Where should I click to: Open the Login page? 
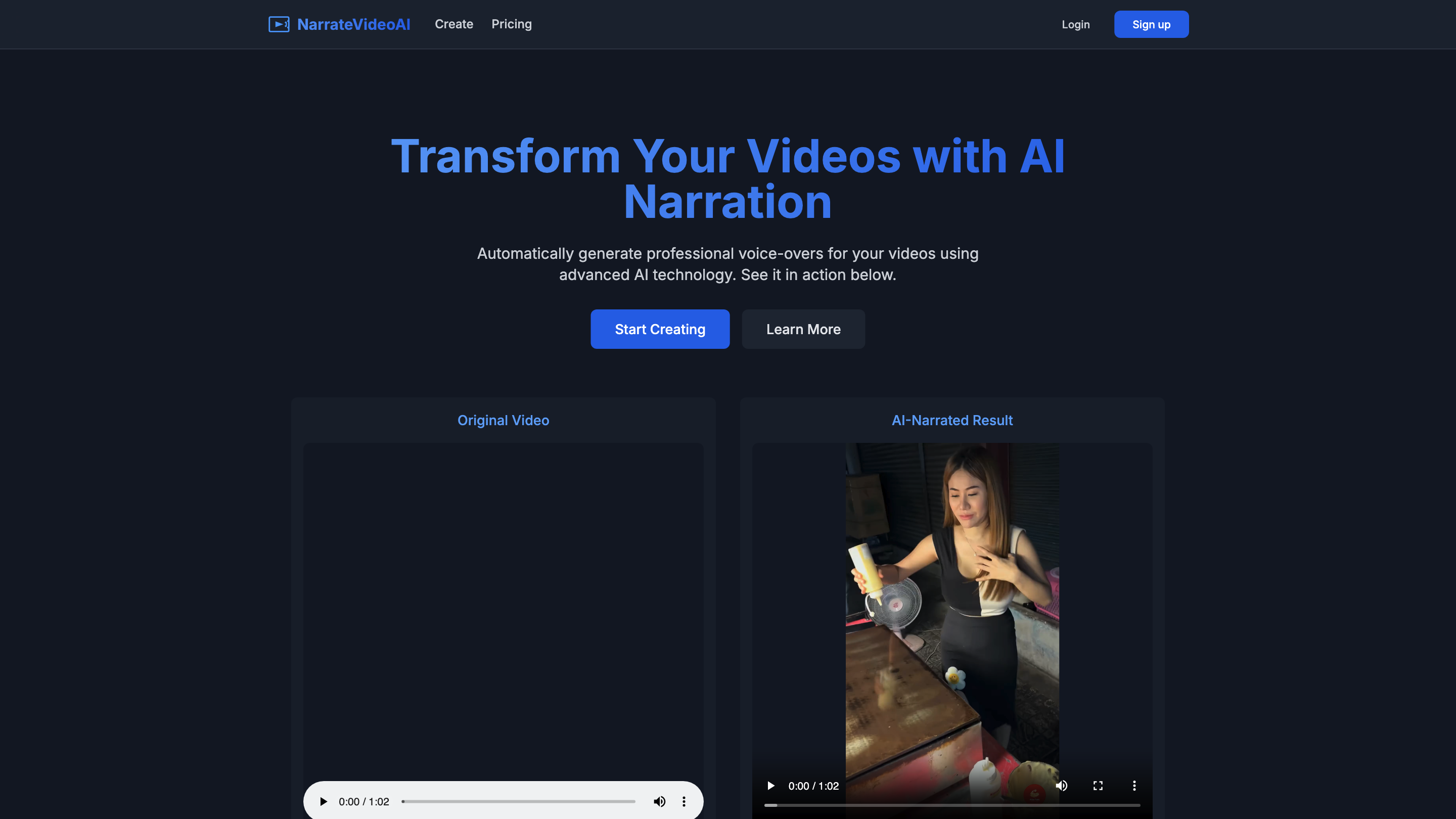1076,24
